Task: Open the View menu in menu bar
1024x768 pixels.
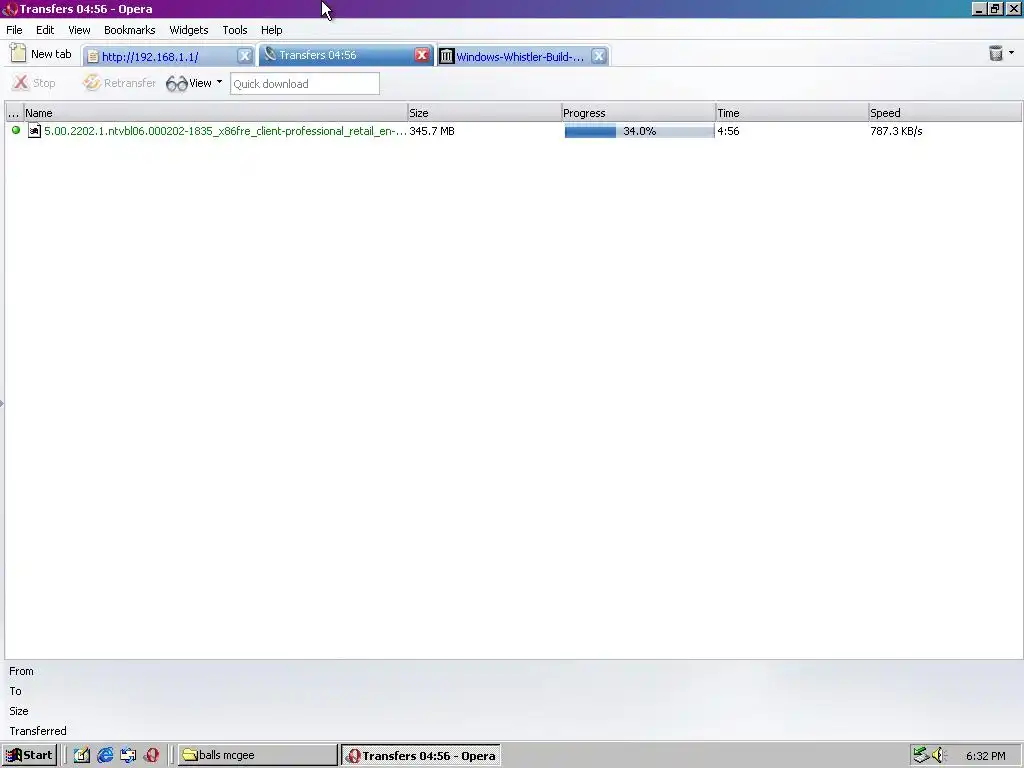Action: [79, 30]
